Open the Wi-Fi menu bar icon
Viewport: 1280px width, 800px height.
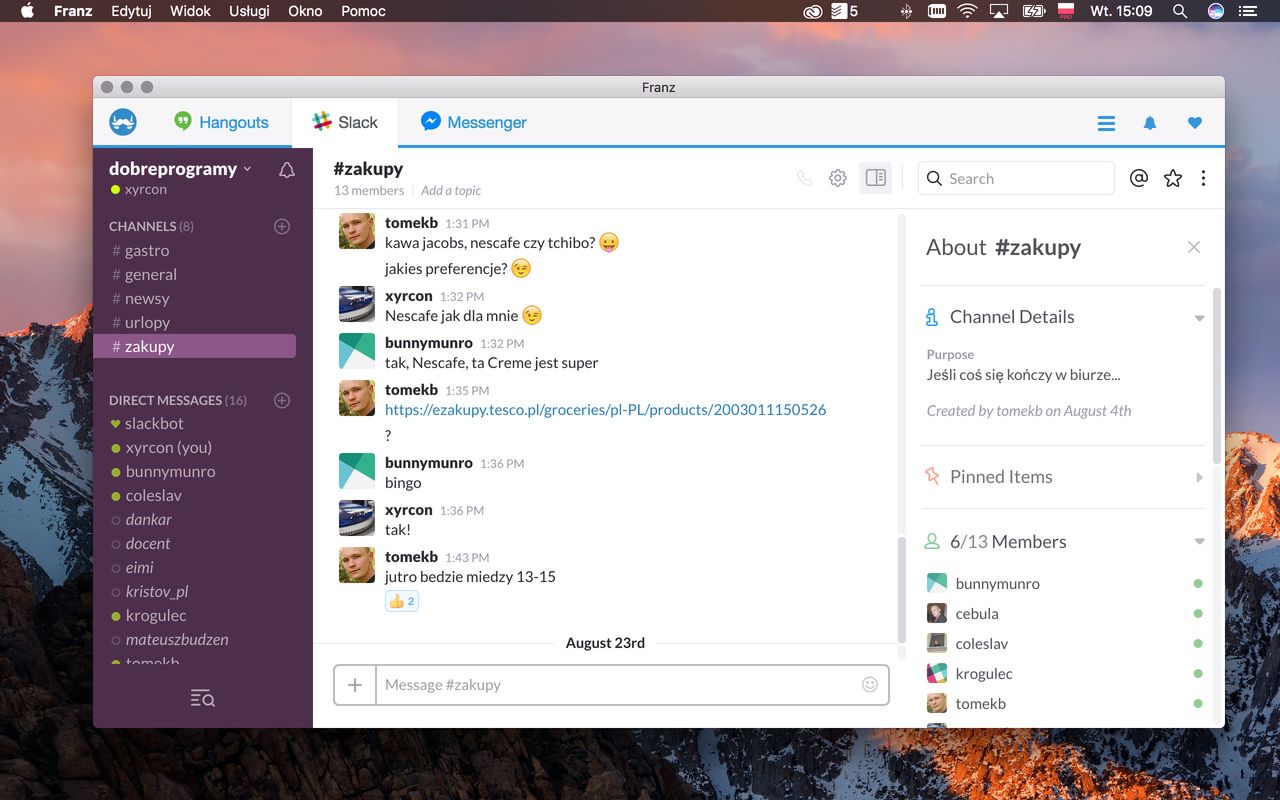tap(967, 11)
